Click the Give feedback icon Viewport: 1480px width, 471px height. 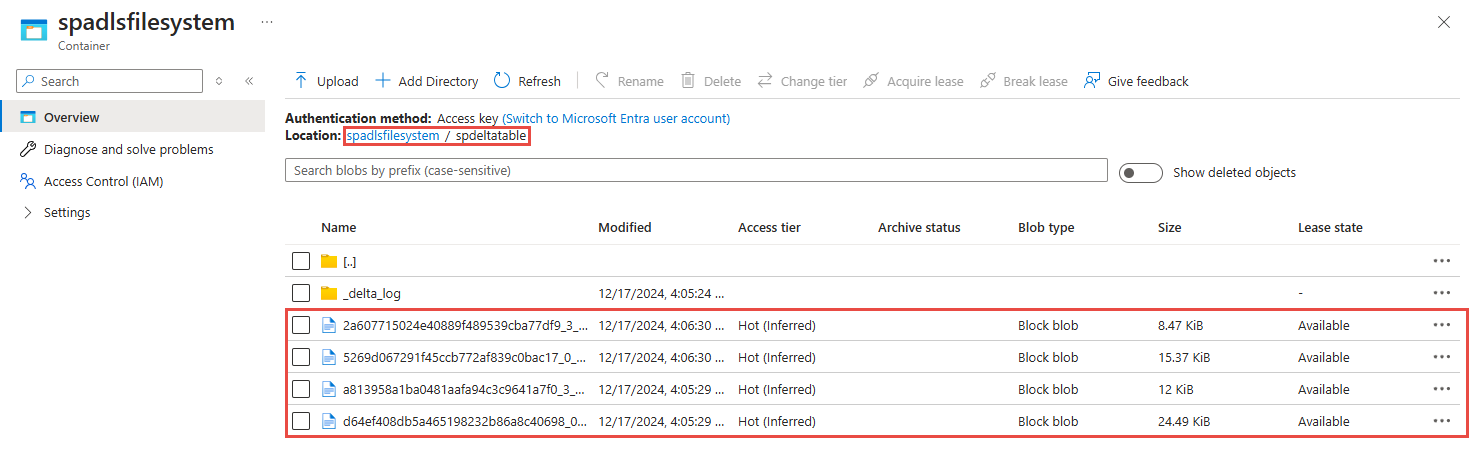point(1092,81)
